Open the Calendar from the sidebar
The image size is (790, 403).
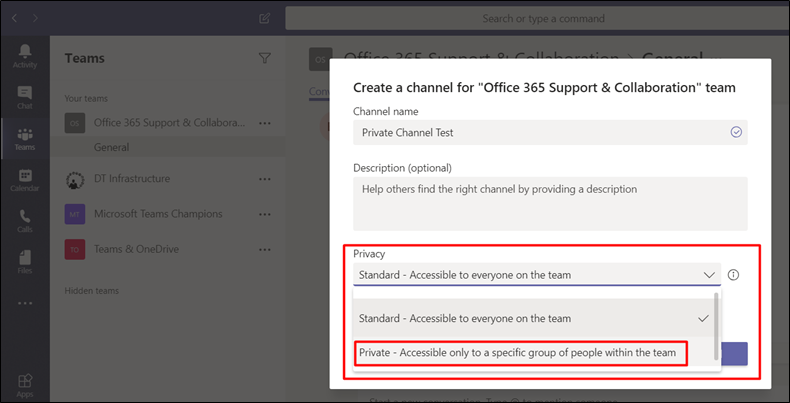pyautogui.click(x=25, y=180)
